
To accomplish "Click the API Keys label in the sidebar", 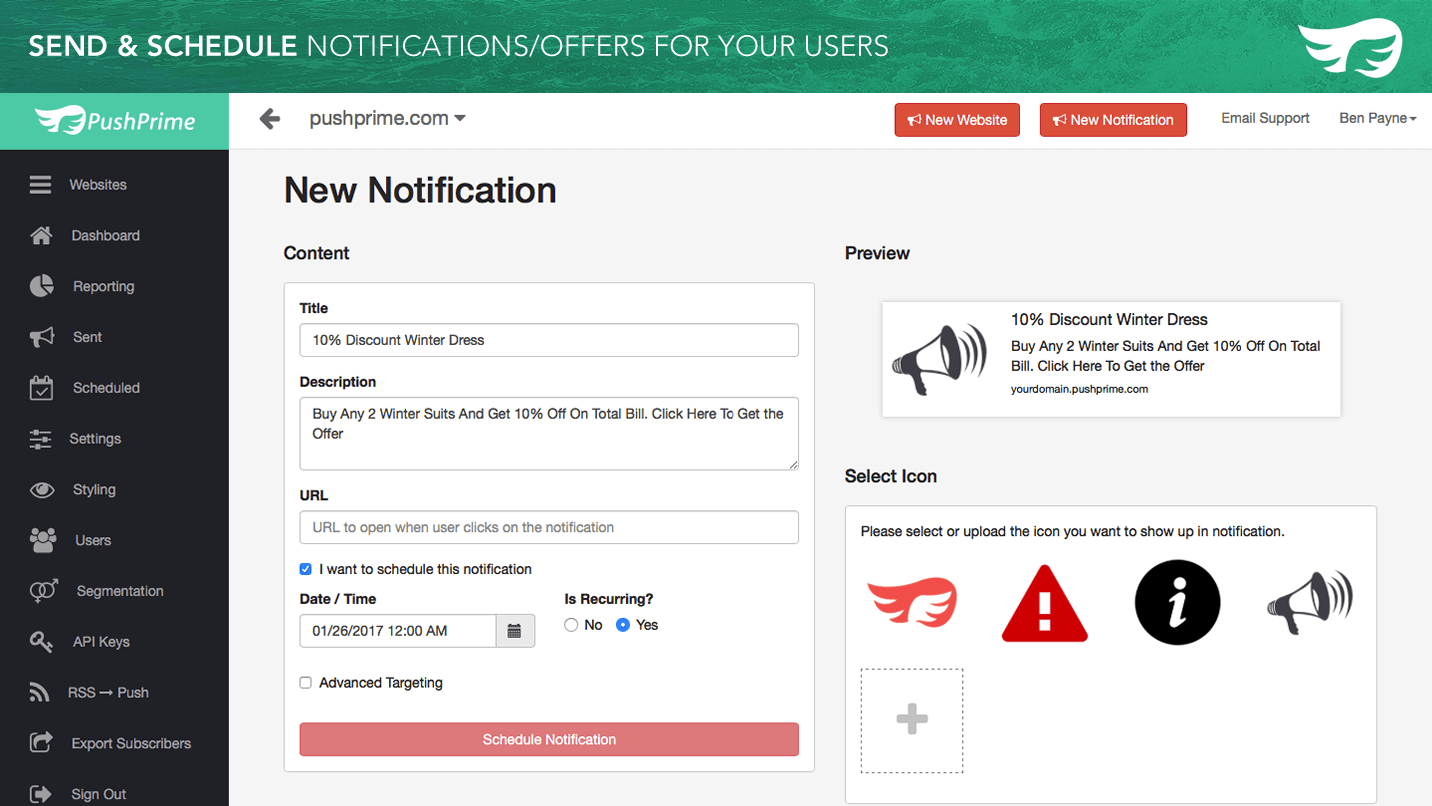I will click(x=101, y=642).
